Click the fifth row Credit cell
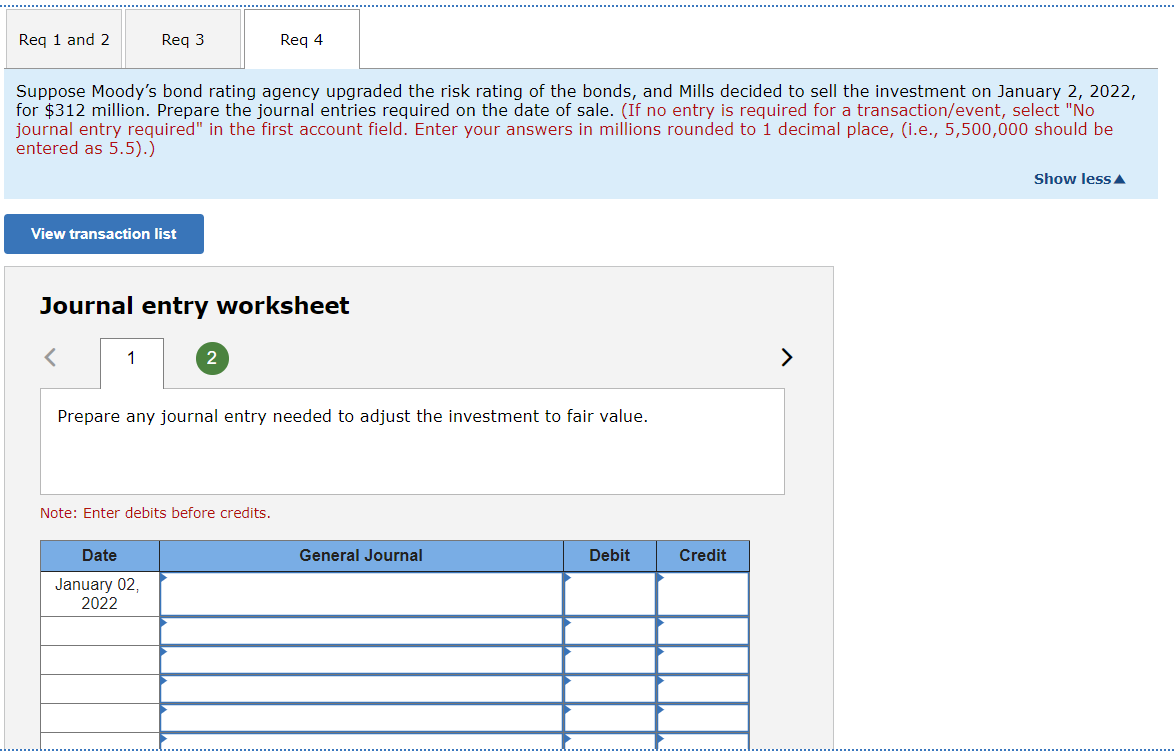The width and height of the screenshot is (1176, 753). click(x=703, y=718)
